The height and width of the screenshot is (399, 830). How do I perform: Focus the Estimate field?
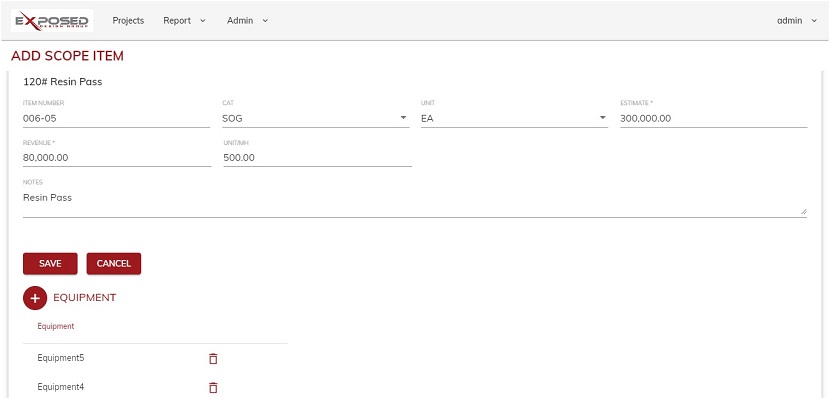[714, 119]
